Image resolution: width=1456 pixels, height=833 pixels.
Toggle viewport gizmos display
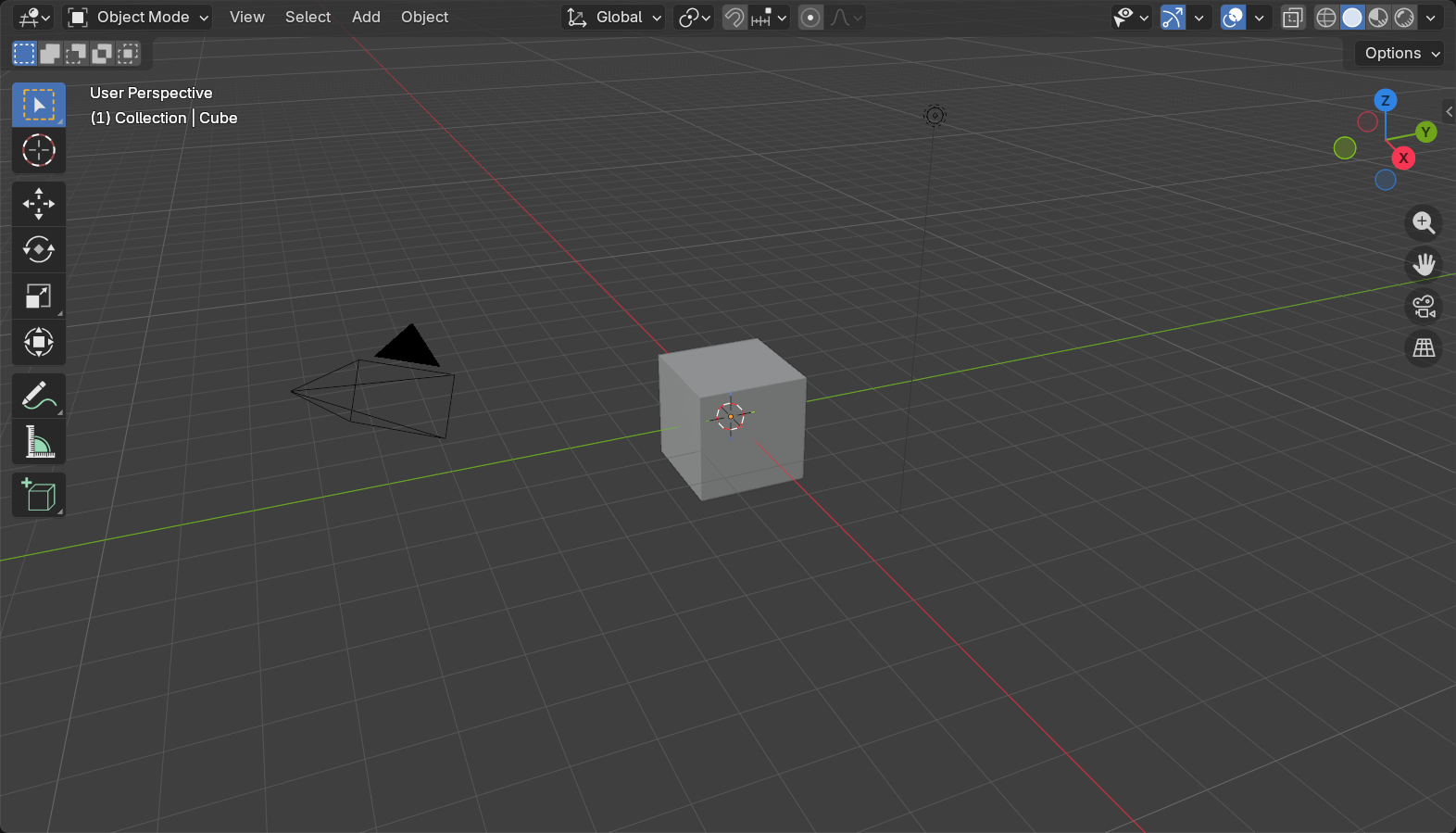(x=1173, y=17)
